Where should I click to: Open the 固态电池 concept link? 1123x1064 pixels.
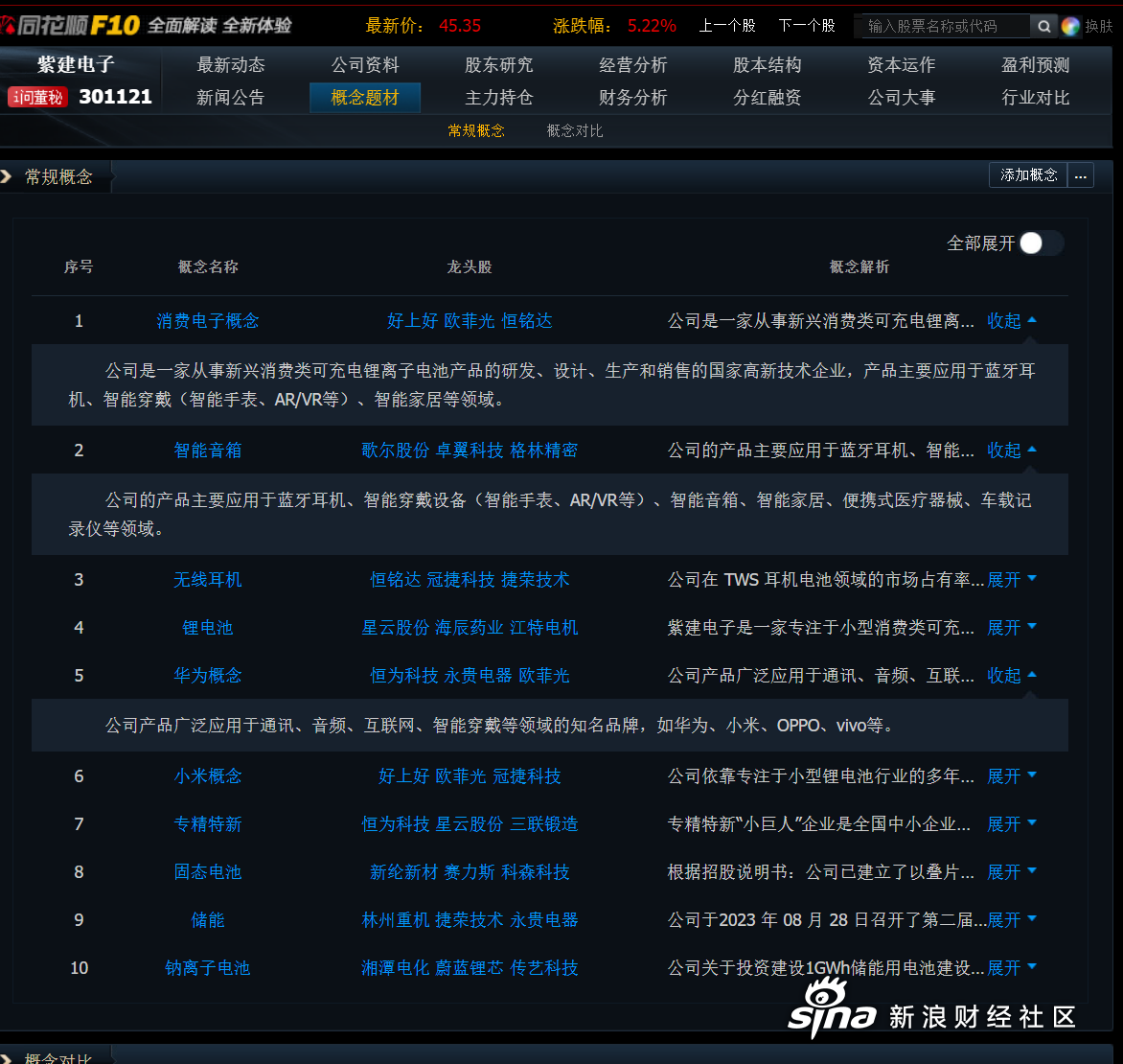tap(208, 872)
